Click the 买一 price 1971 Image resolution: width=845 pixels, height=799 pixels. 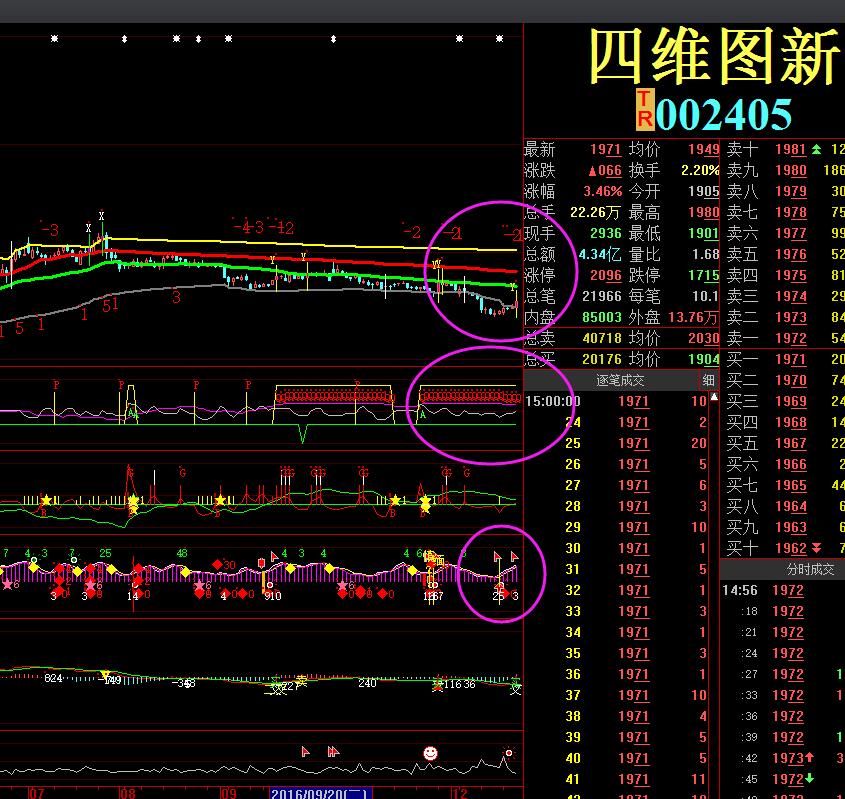[791, 359]
